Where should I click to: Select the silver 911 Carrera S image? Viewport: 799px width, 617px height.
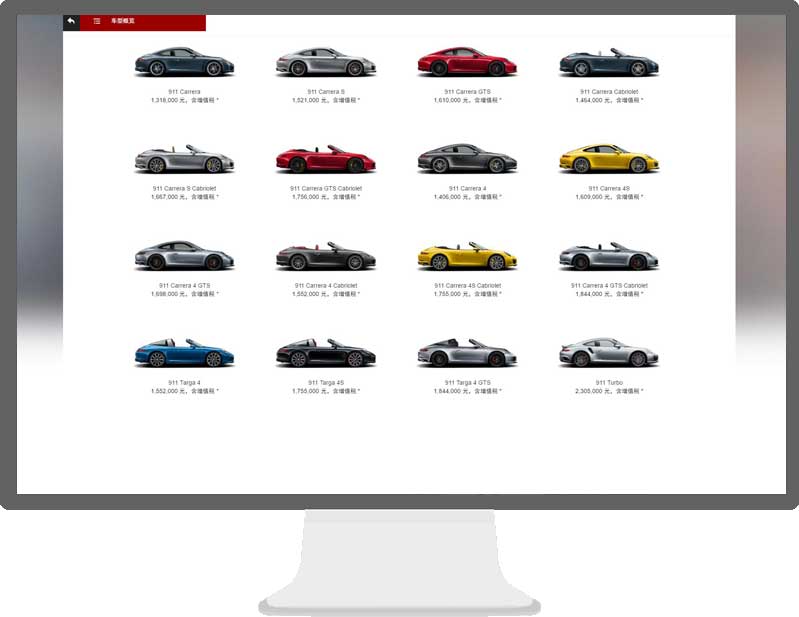coord(326,62)
